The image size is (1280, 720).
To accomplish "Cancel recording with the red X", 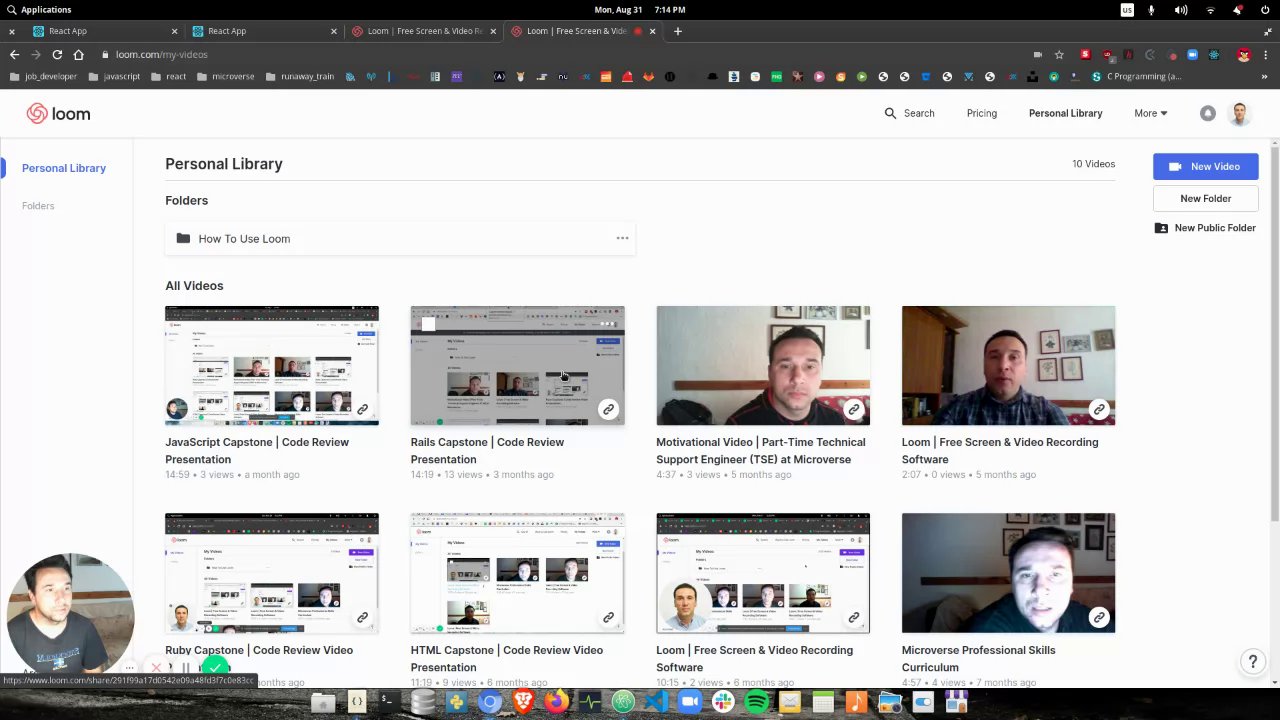I will click(157, 668).
